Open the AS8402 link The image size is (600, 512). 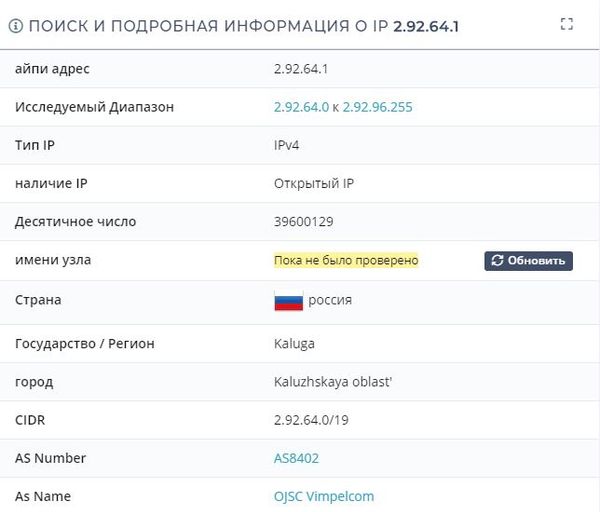296,458
